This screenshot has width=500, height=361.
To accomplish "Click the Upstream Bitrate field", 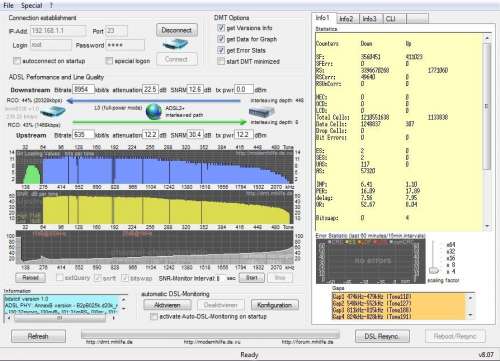I will [x=83, y=135].
